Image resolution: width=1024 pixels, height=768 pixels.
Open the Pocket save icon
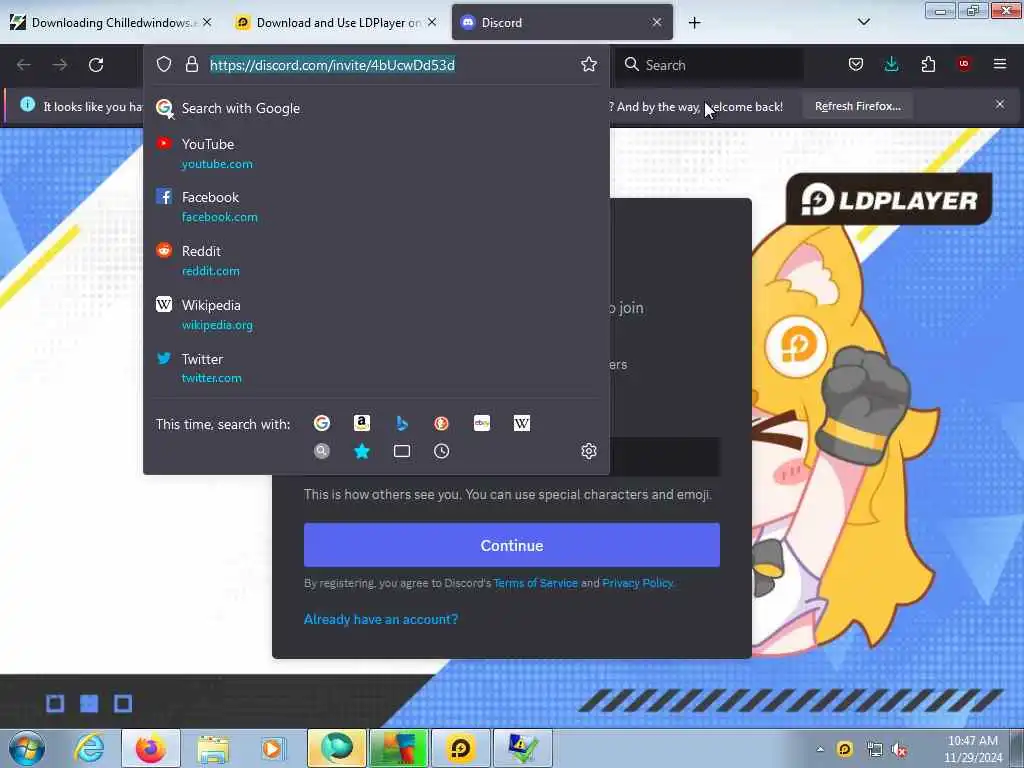click(x=856, y=64)
